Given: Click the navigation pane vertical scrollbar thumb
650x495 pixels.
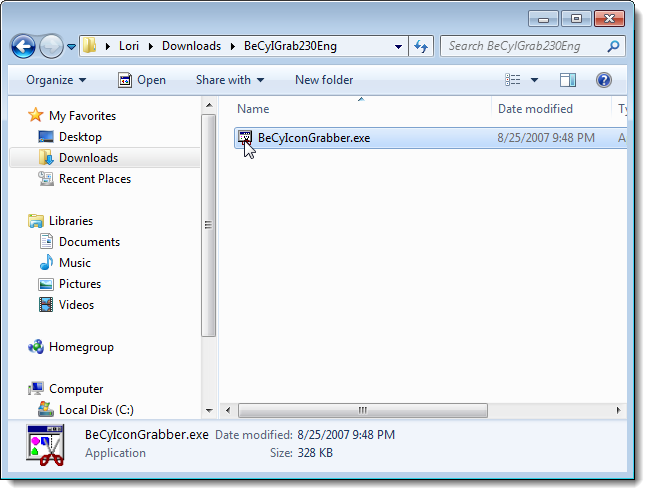Looking at the screenshot, I should click(209, 225).
